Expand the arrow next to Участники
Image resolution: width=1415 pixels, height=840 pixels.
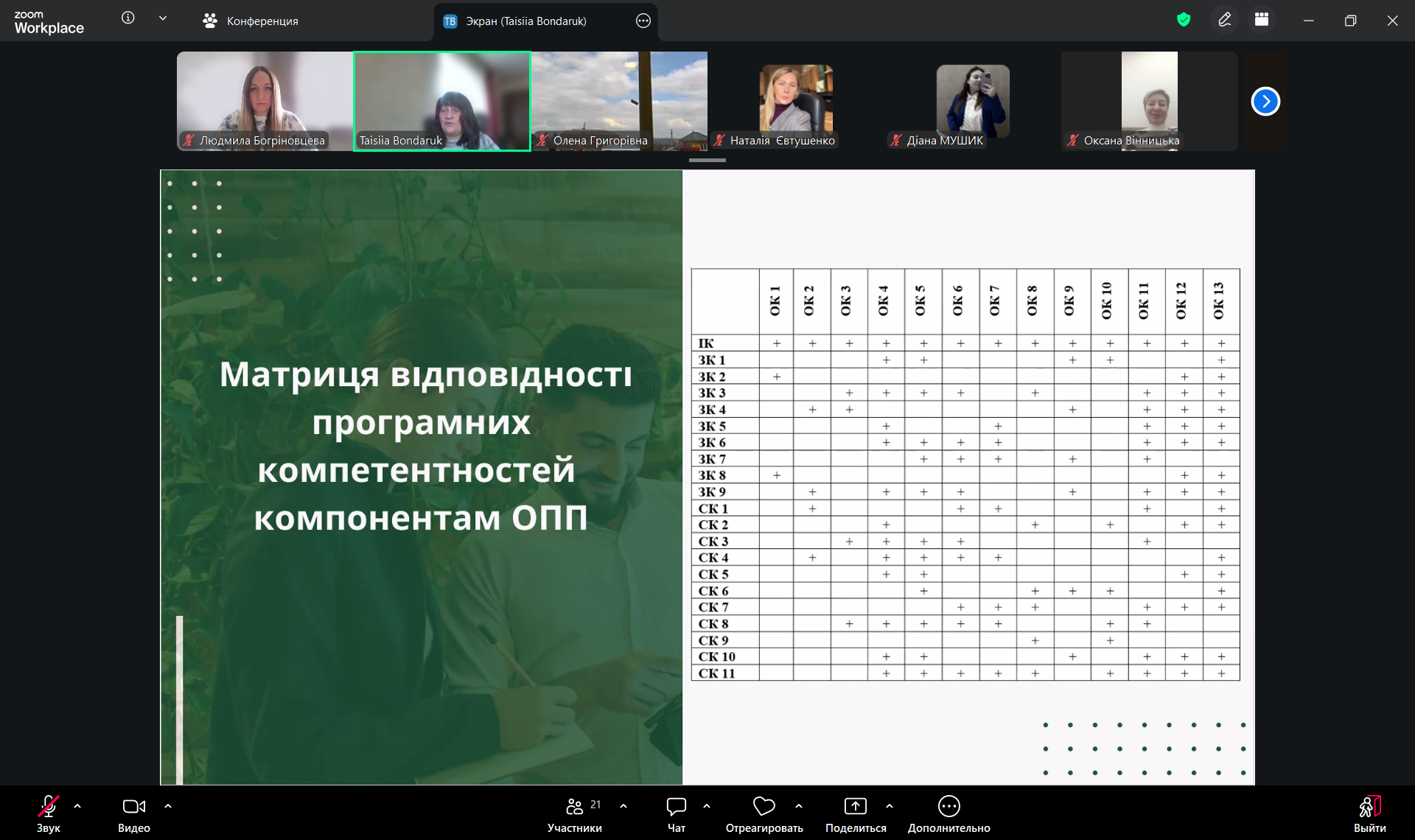(x=623, y=806)
